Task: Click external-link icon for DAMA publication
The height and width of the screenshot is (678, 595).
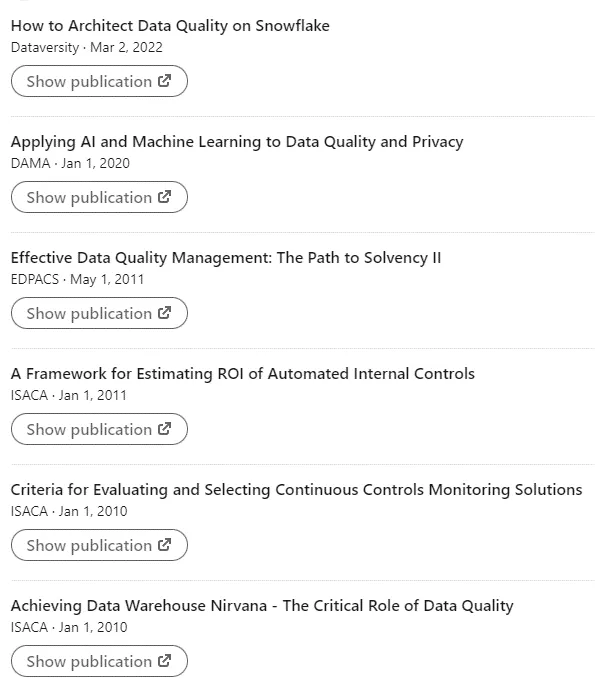Action: [164, 197]
